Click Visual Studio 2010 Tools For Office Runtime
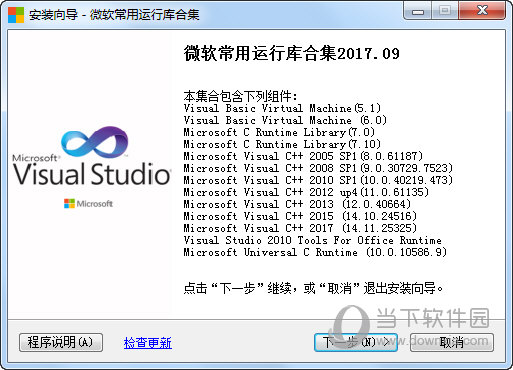513x370 pixels. (x=312, y=240)
